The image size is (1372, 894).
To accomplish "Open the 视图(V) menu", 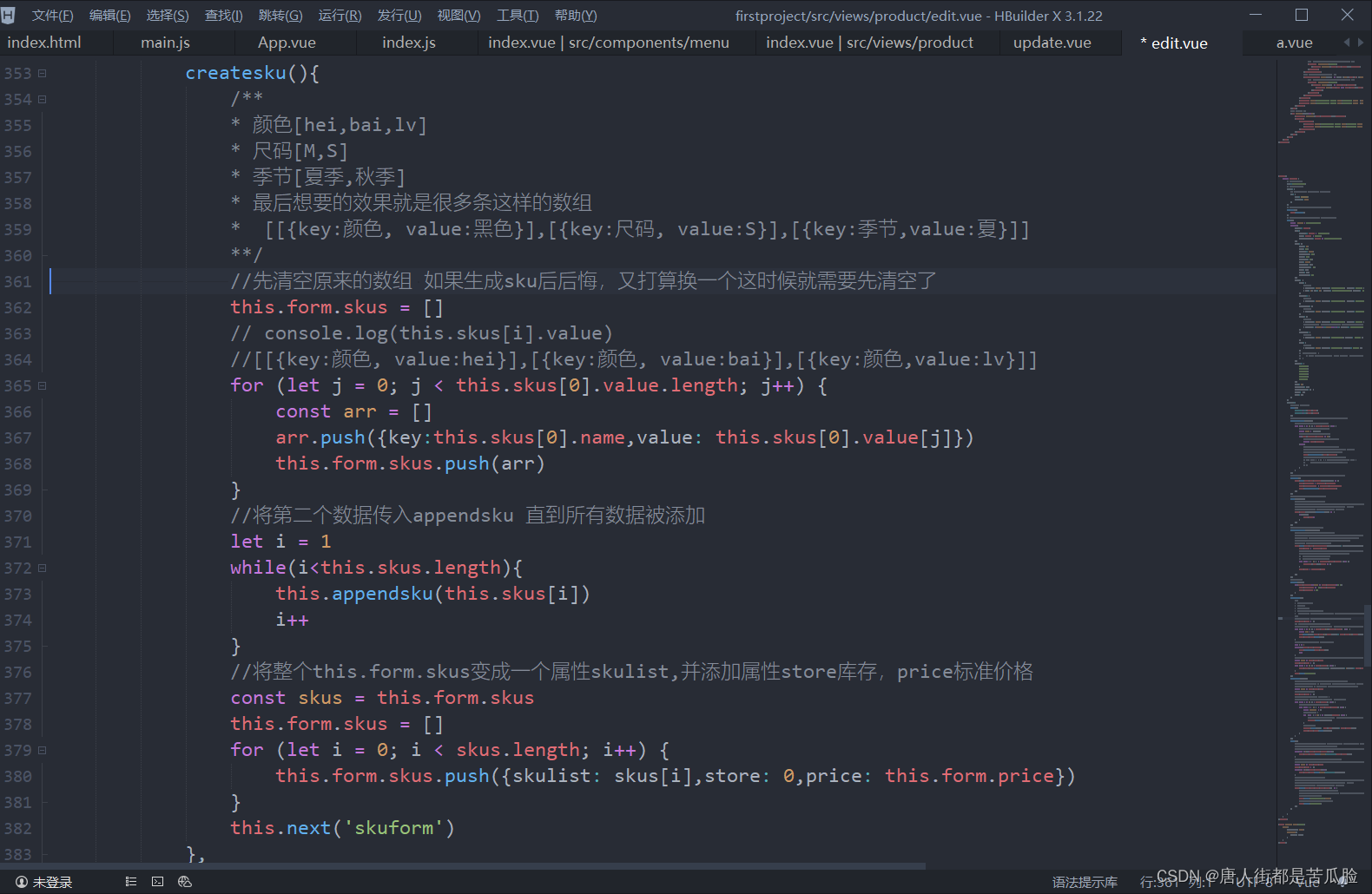I will pyautogui.click(x=458, y=16).
